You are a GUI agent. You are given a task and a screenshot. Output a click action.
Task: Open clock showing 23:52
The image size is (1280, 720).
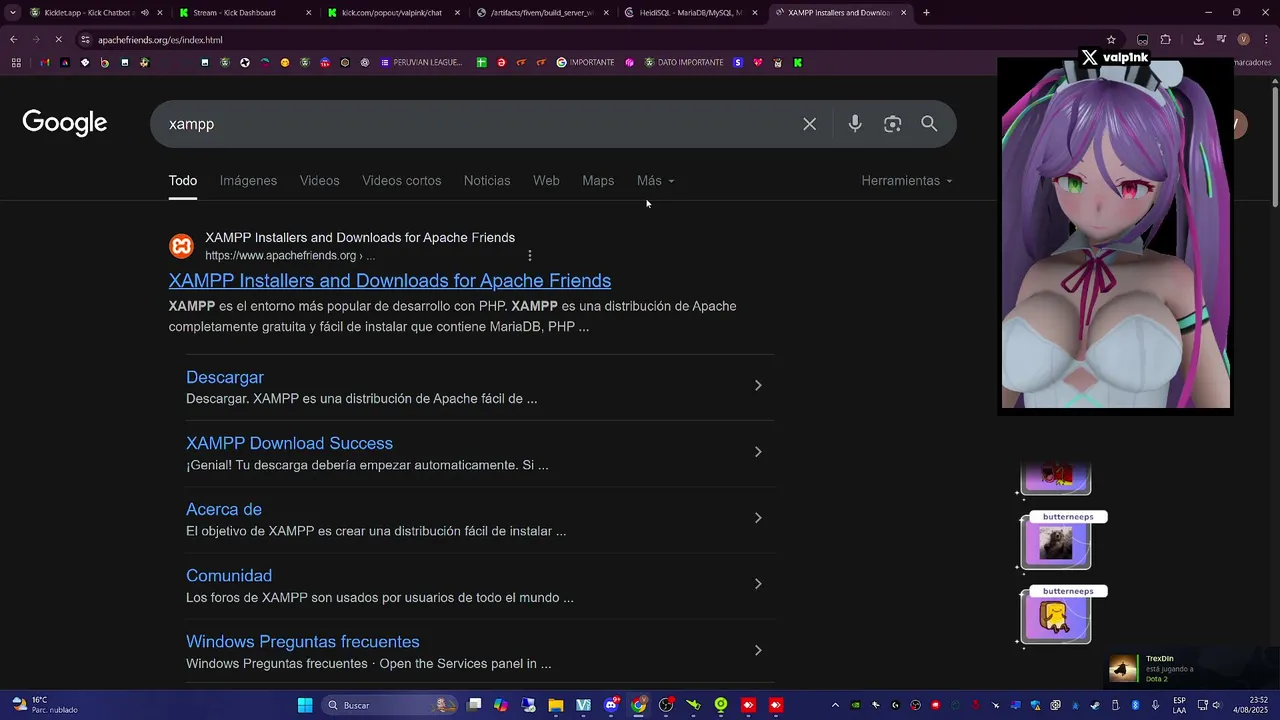pyautogui.click(x=1250, y=705)
